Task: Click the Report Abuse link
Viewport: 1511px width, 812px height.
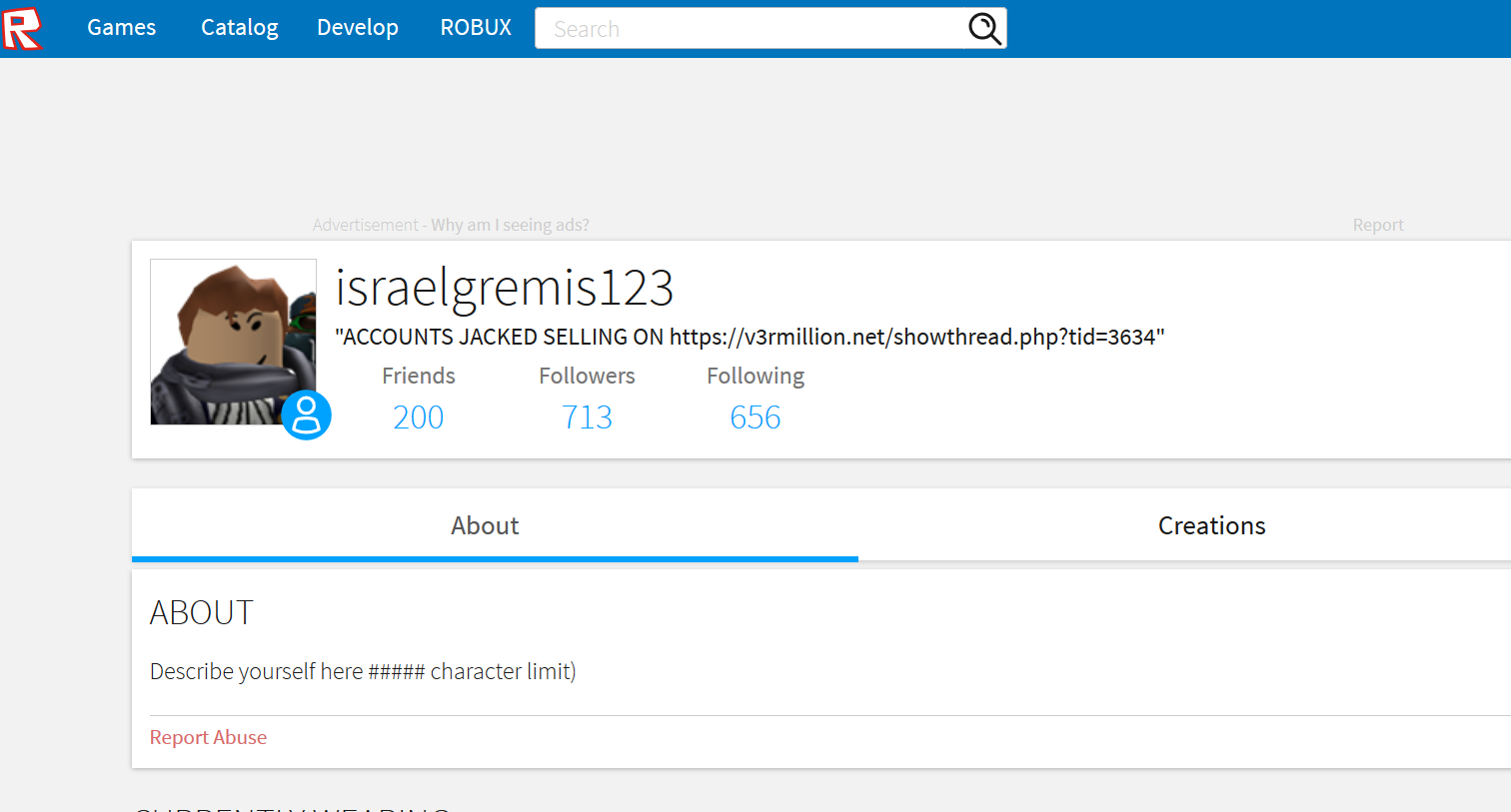Action: 208,737
